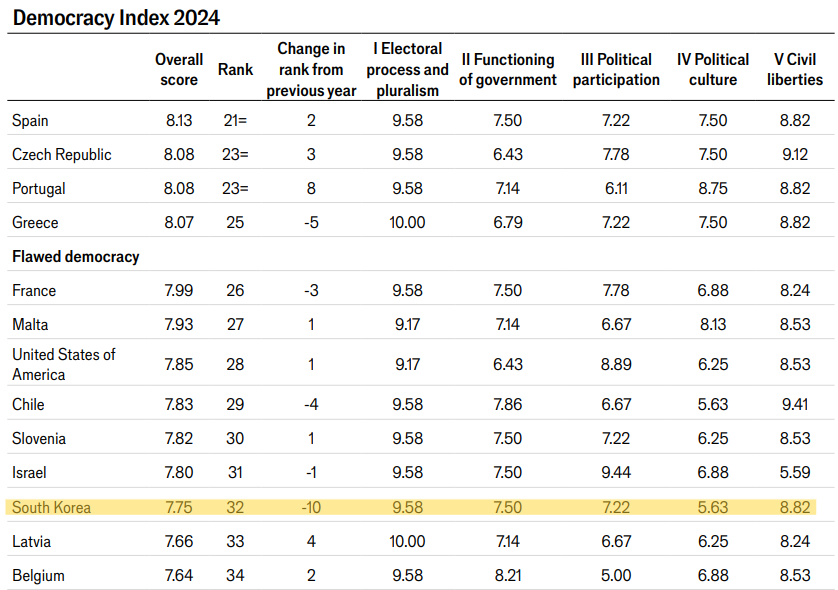The width and height of the screenshot is (838, 590).
Task: Select Israel's civil liberties score 5.59
Action: 795,472
